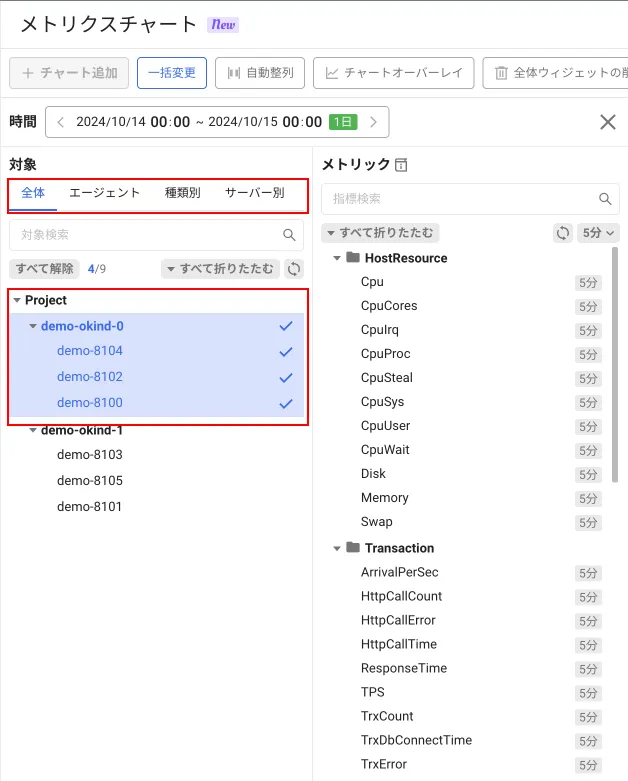Select the HttpCallCount metric
Image resolution: width=628 pixels, height=781 pixels.
click(401, 596)
